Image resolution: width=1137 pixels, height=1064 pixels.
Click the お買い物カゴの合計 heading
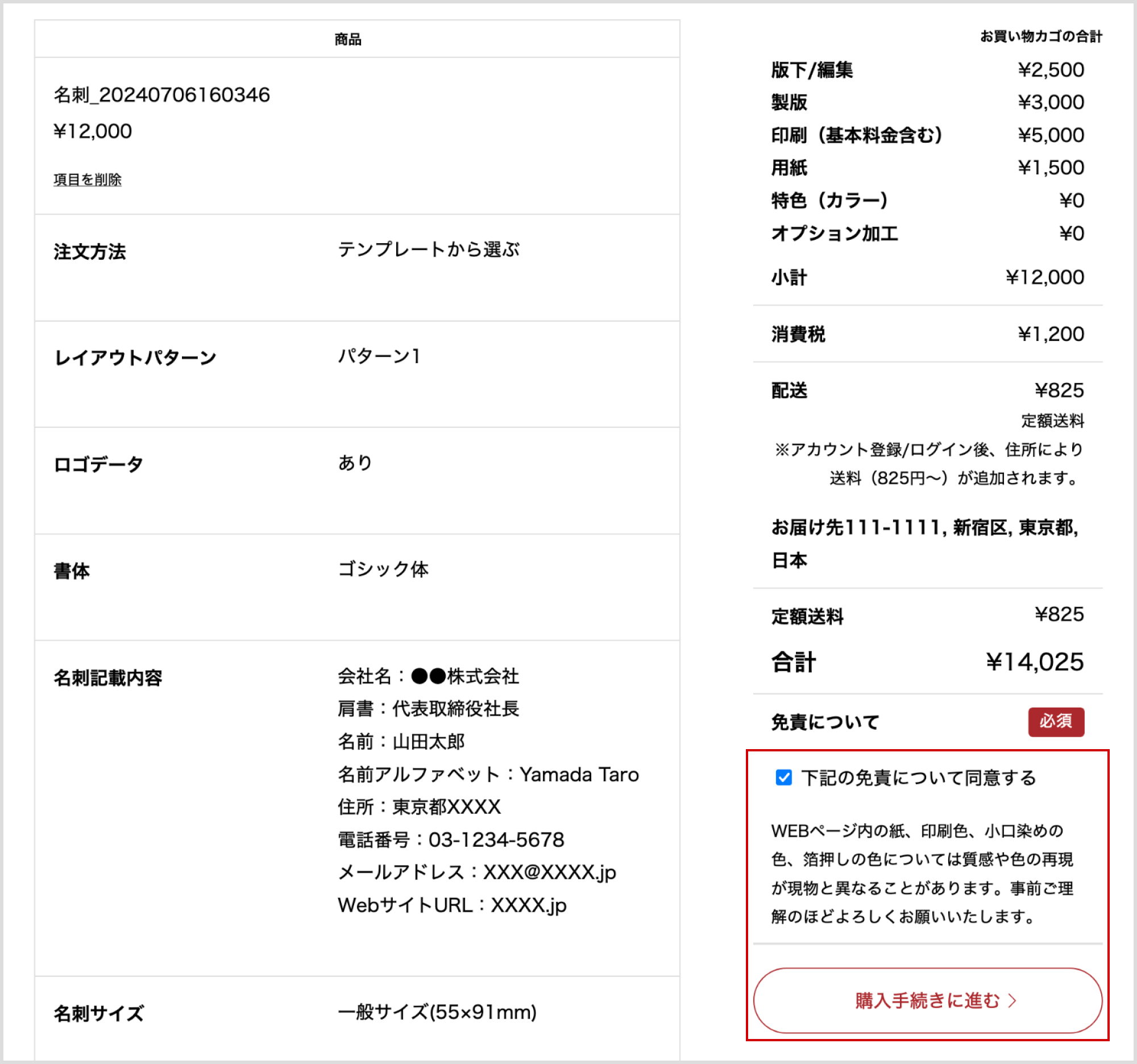1041,36
